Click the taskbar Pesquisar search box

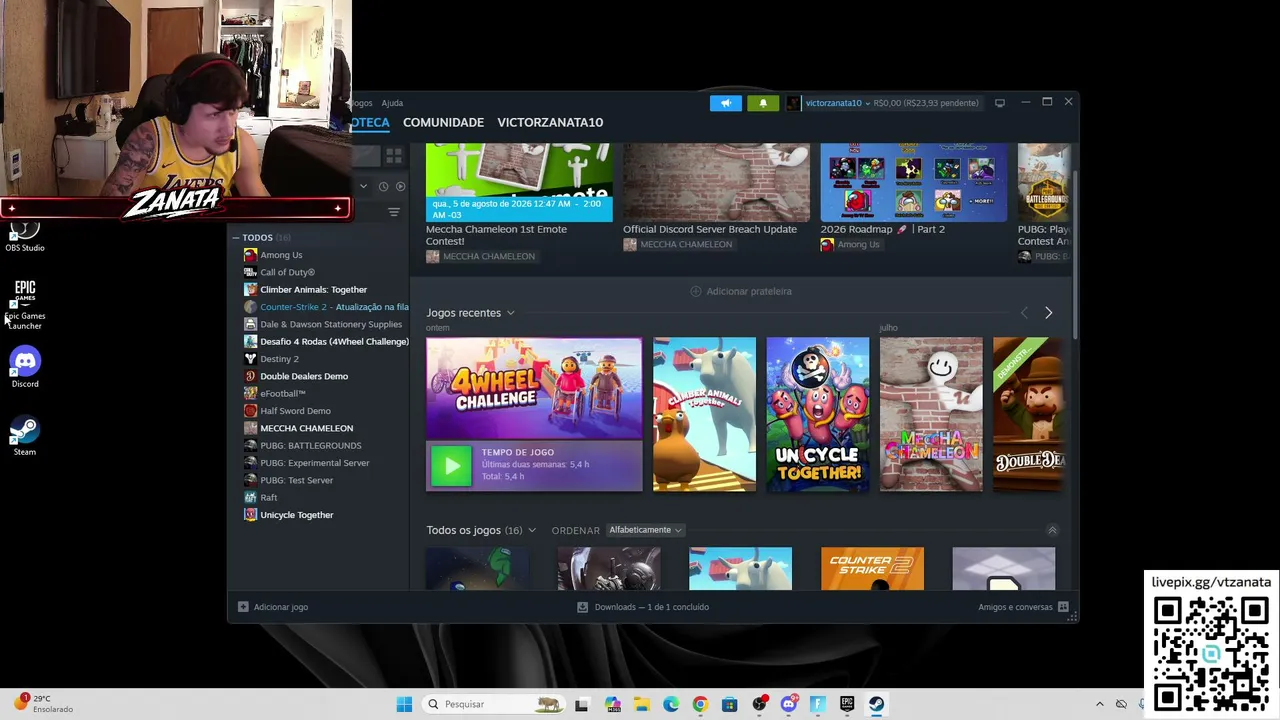coord(494,704)
